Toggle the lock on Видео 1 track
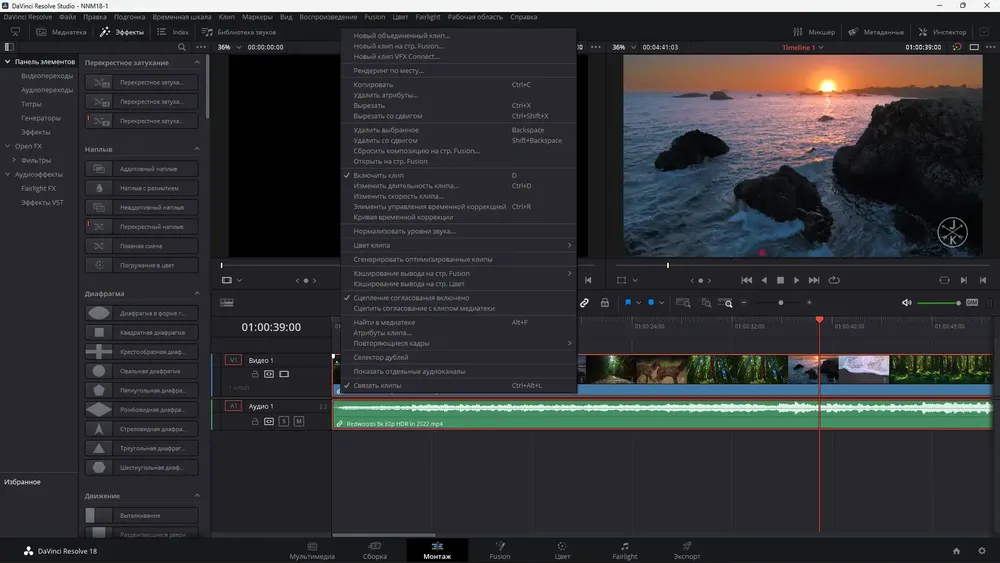This screenshot has width=1000, height=563. [x=255, y=374]
